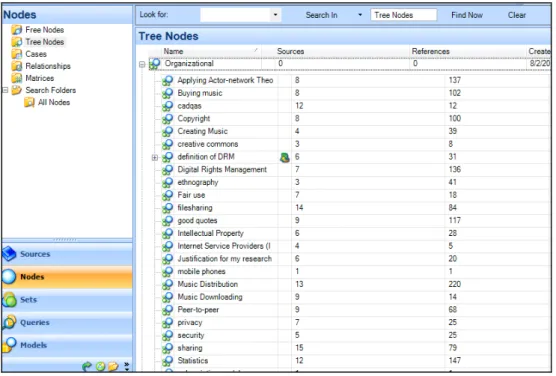Switch to the Models navigation pane
This screenshot has height=376, width=556.
click(x=67, y=345)
